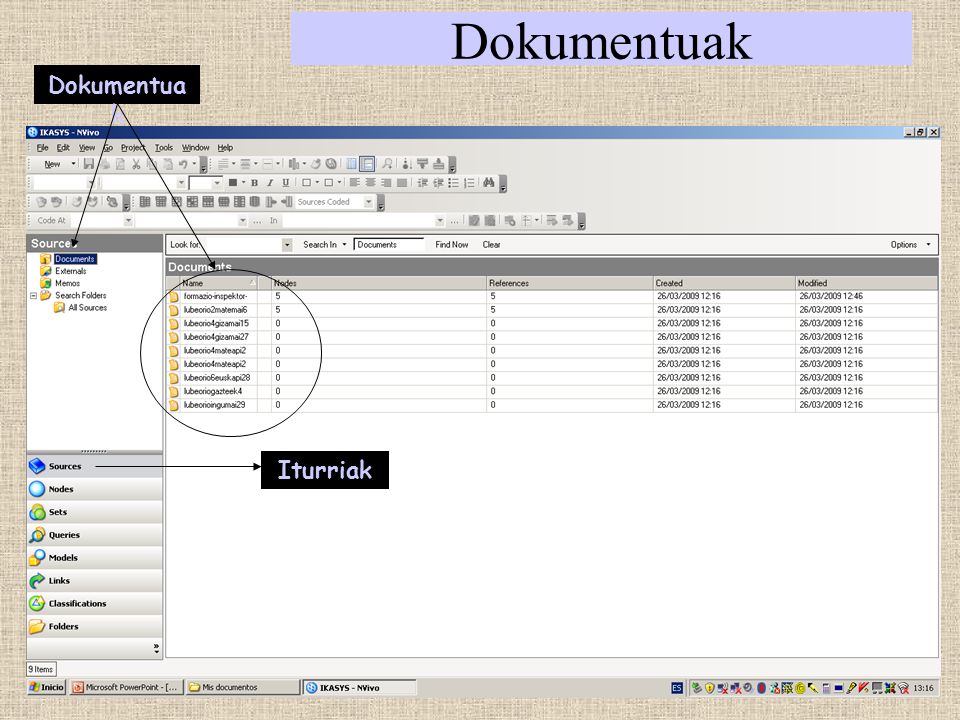
Task: Click the first grid layout icon in view toolbar
Action: pos(145,201)
